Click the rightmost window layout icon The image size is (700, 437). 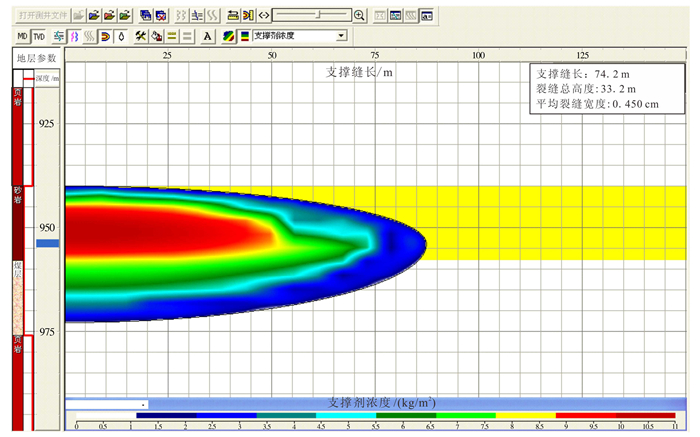pos(427,16)
